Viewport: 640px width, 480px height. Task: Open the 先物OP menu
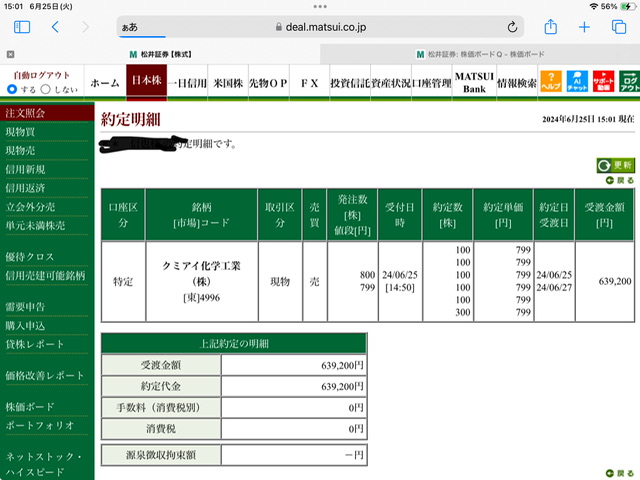(x=269, y=83)
